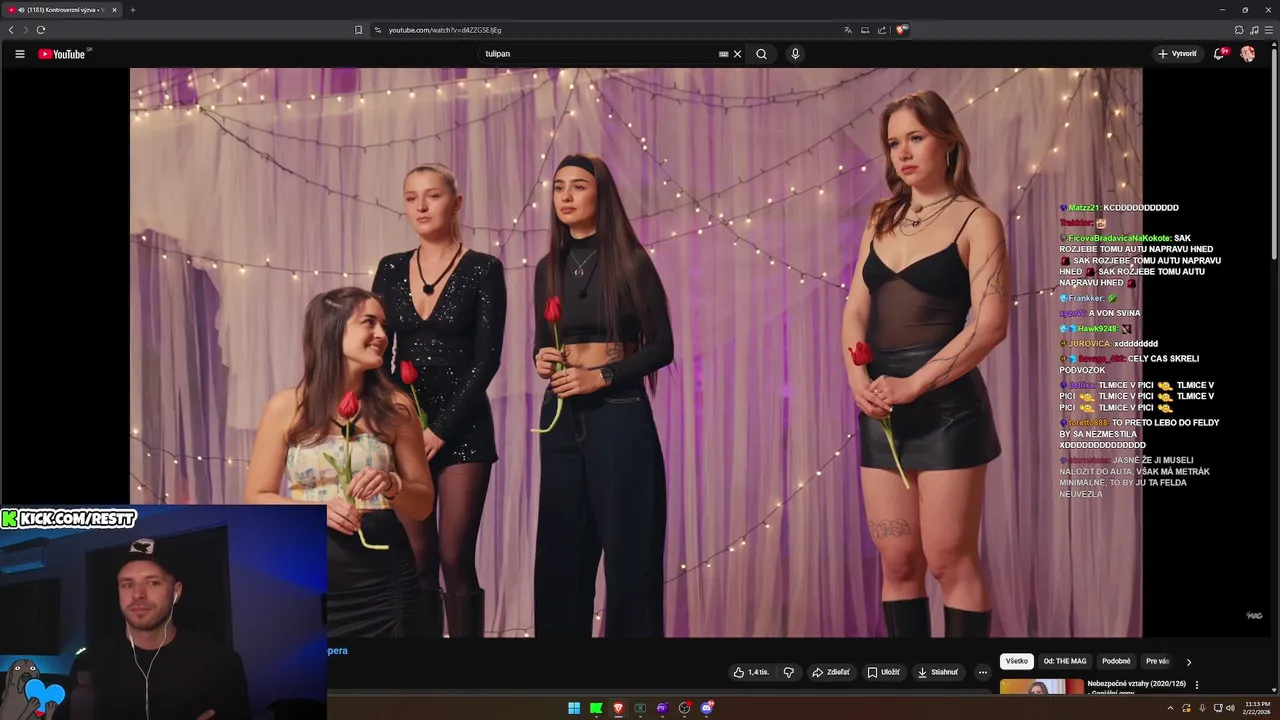Select the Pre vás filter chip
This screenshot has width=1280, height=720.
coord(1157,661)
